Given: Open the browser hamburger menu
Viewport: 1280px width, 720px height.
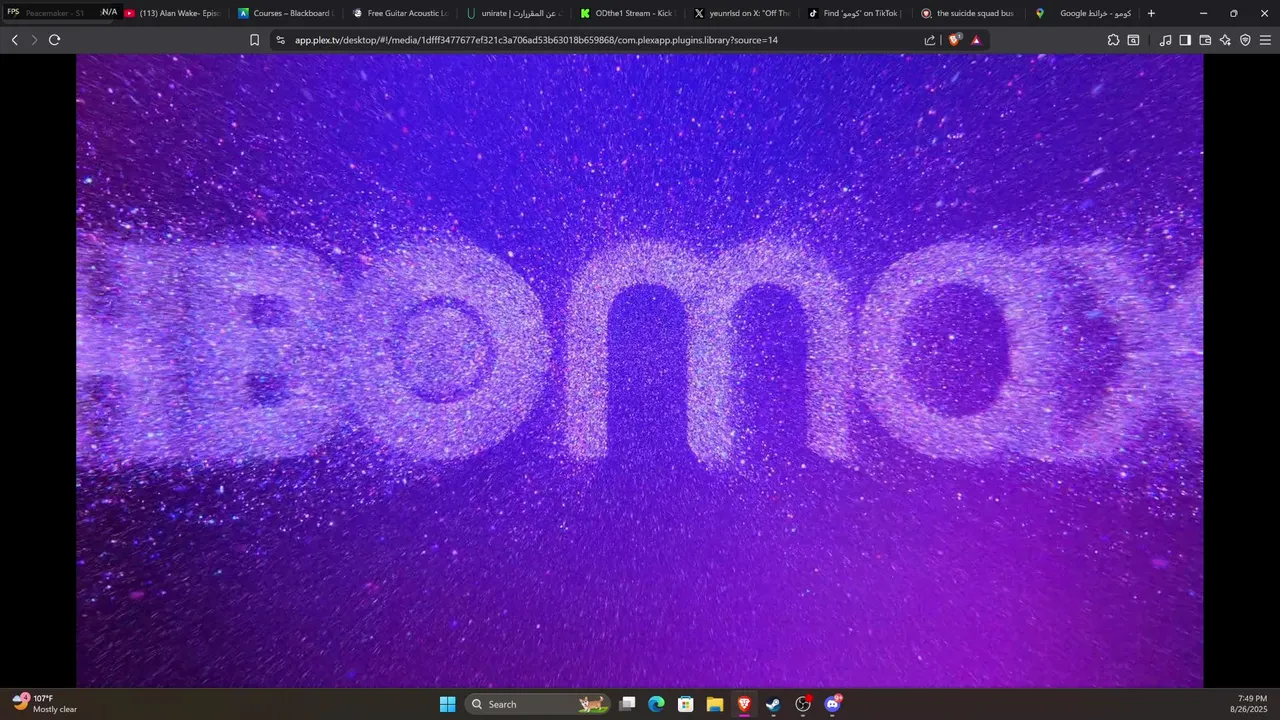Looking at the screenshot, I should (x=1265, y=40).
